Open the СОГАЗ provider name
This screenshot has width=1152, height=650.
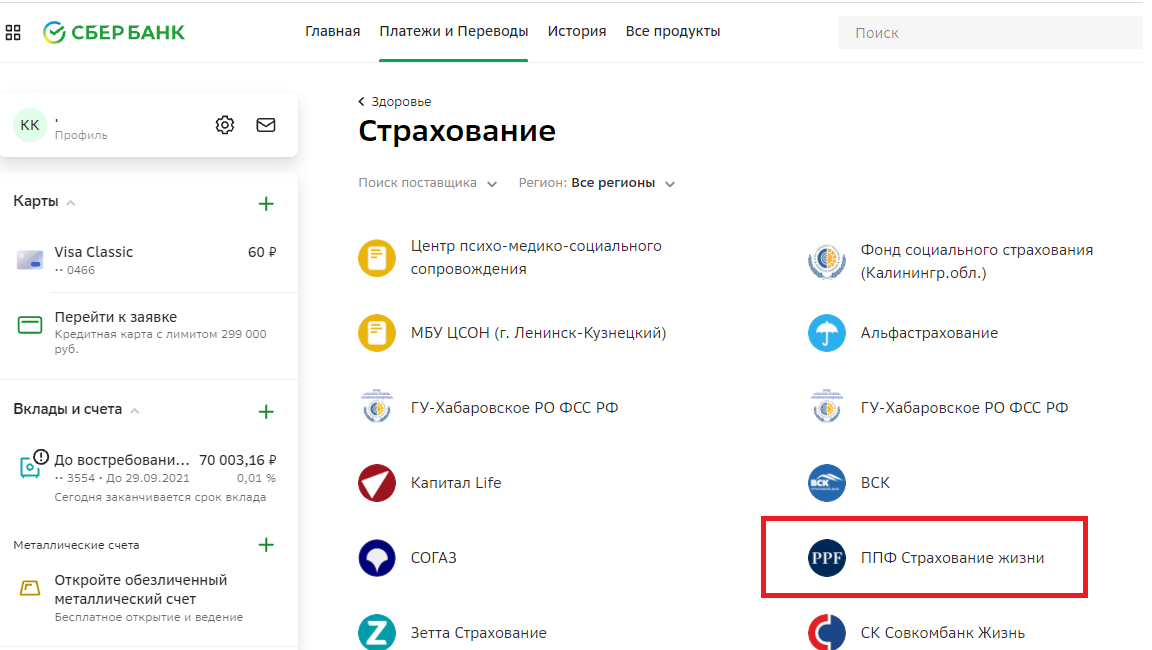pos(433,557)
